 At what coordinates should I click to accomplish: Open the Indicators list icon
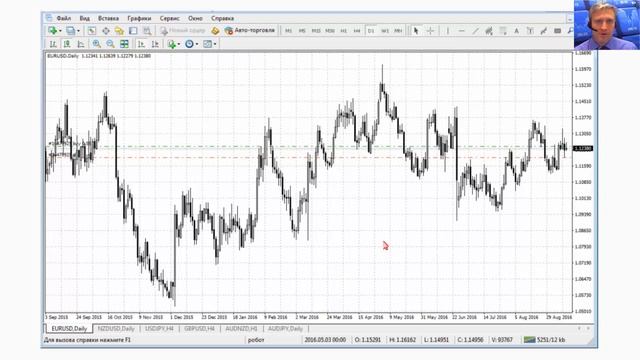point(172,44)
